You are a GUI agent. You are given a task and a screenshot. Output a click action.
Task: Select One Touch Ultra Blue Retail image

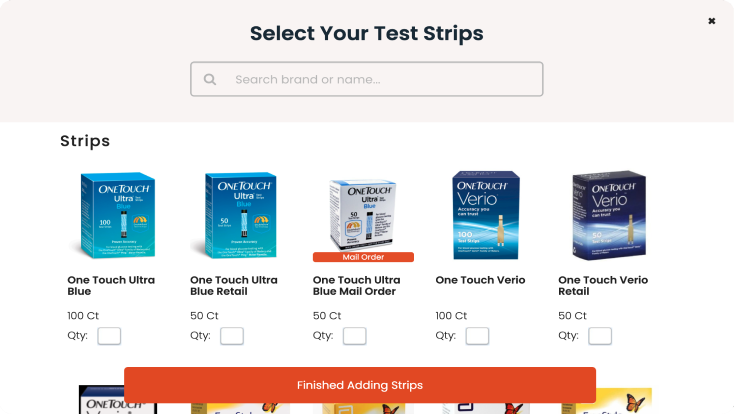point(240,216)
